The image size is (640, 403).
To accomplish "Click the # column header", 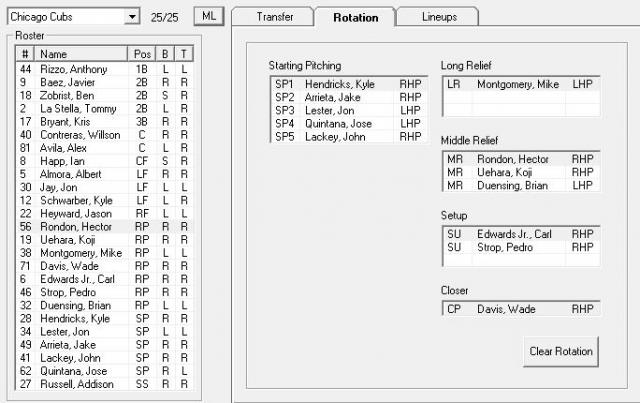I will (26, 53).
